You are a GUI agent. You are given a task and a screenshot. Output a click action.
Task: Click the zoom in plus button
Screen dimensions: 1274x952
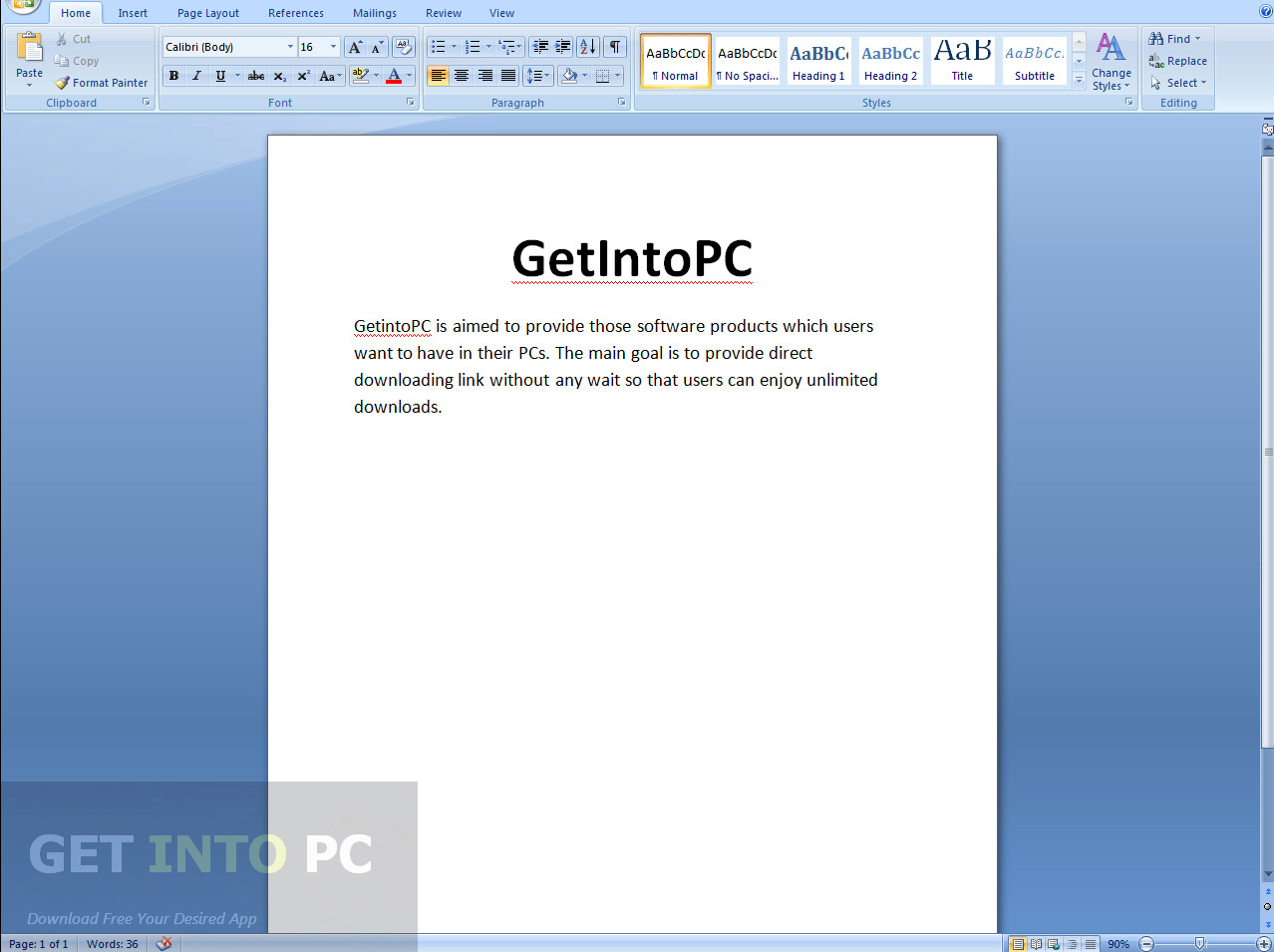[1264, 944]
